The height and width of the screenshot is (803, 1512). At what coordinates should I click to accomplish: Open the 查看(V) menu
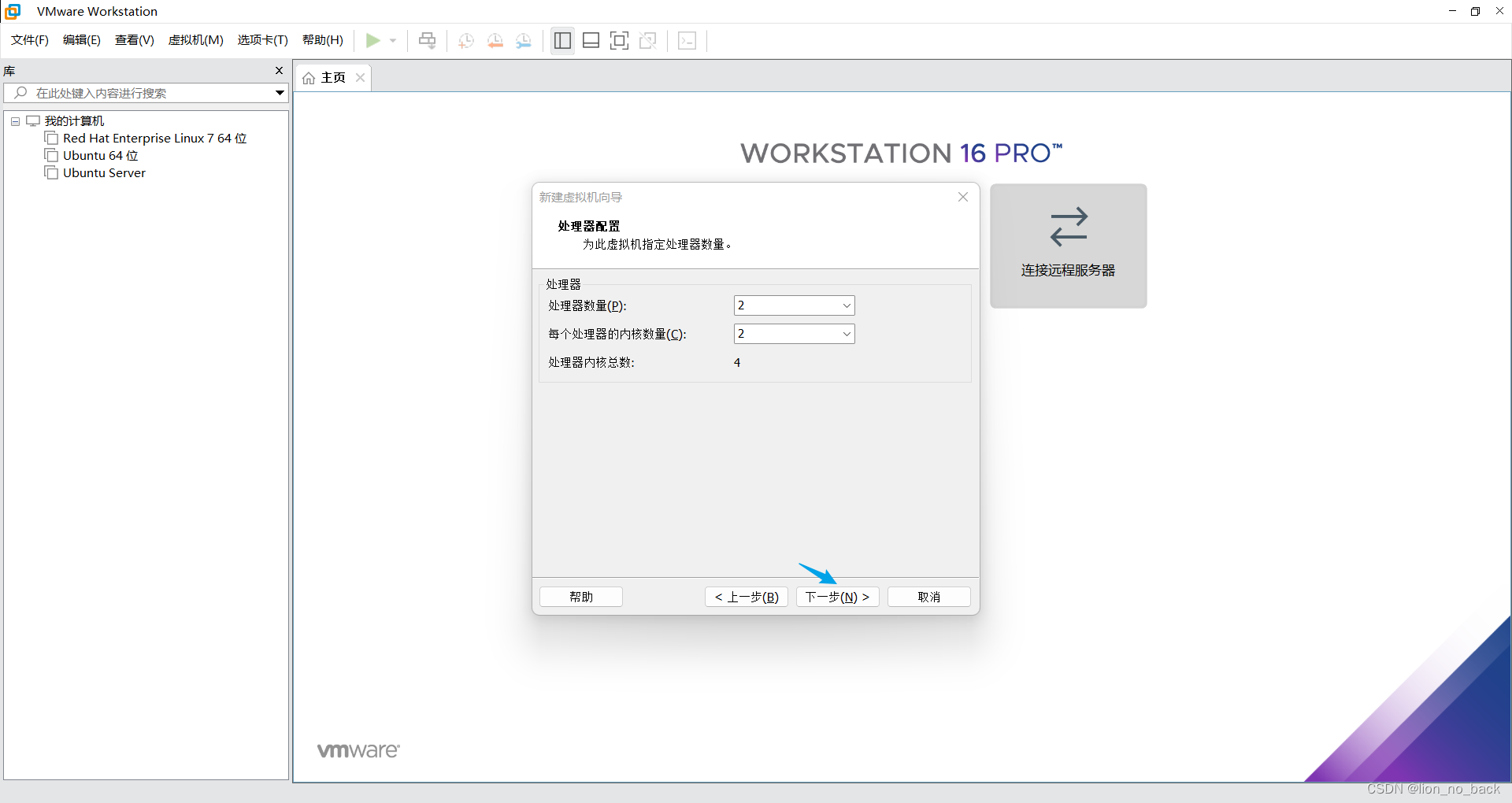click(135, 40)
